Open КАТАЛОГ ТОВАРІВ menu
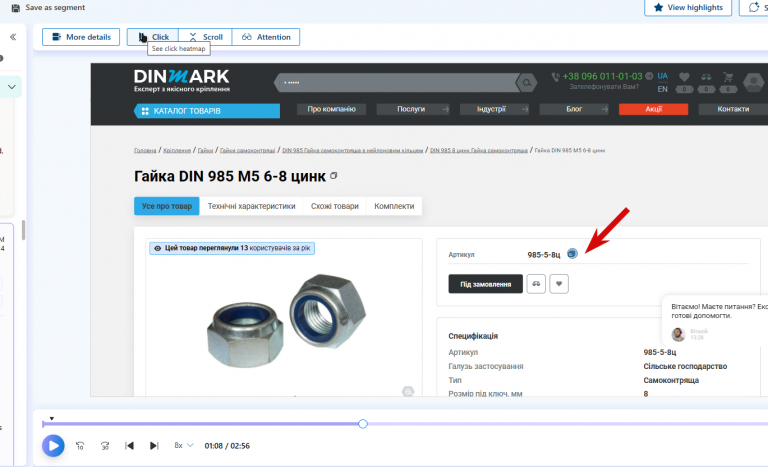The height and width of the screenshot is (467, 768). point(207,111)
